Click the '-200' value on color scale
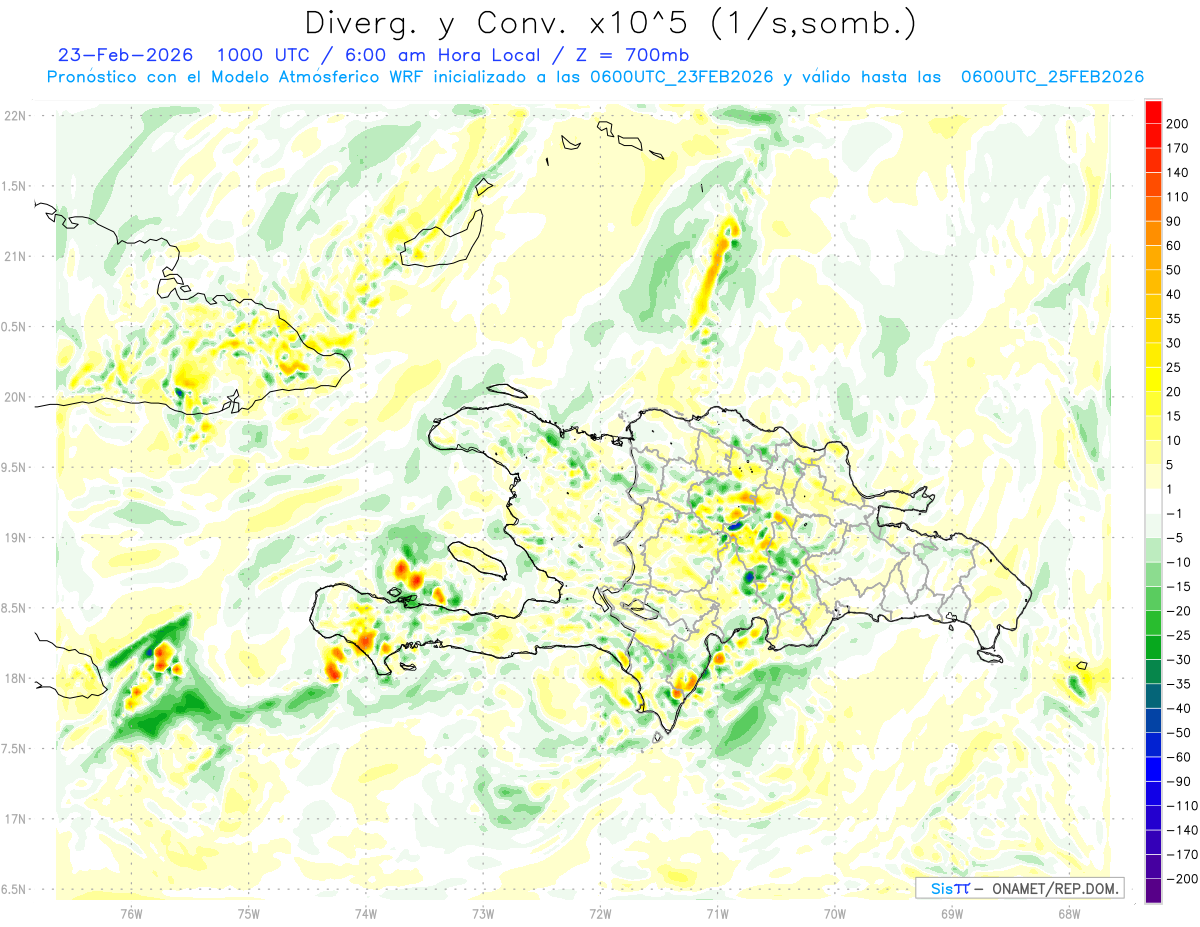 click(x=1180, y=879)
